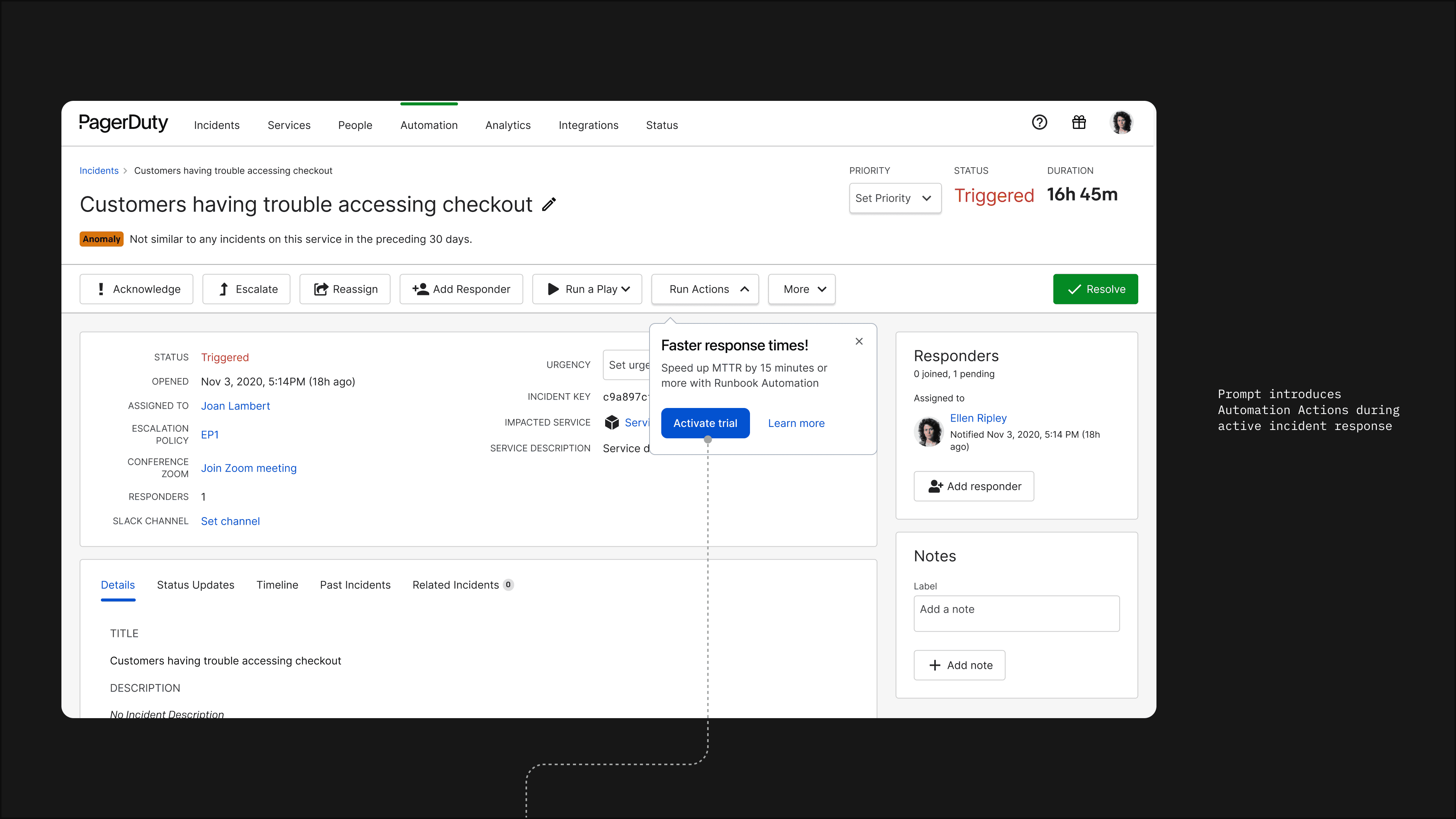This screenshot has height=819, width=1456.
Task: Open the Analytics navigation menu item
Action: click(508, 125)
